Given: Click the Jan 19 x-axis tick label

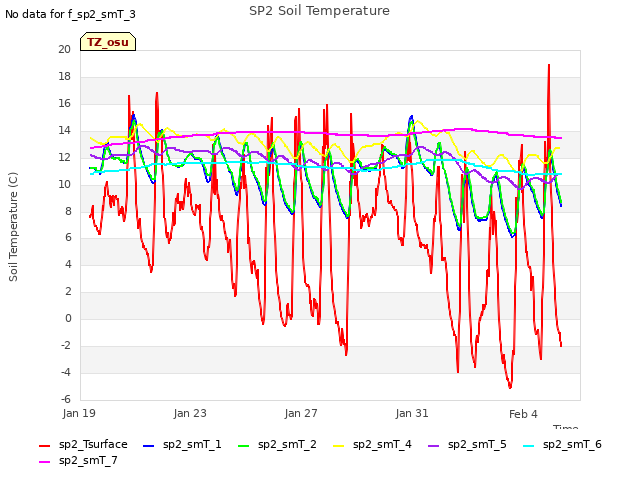Looking at the screenshot, I should (x=79, y=413).
